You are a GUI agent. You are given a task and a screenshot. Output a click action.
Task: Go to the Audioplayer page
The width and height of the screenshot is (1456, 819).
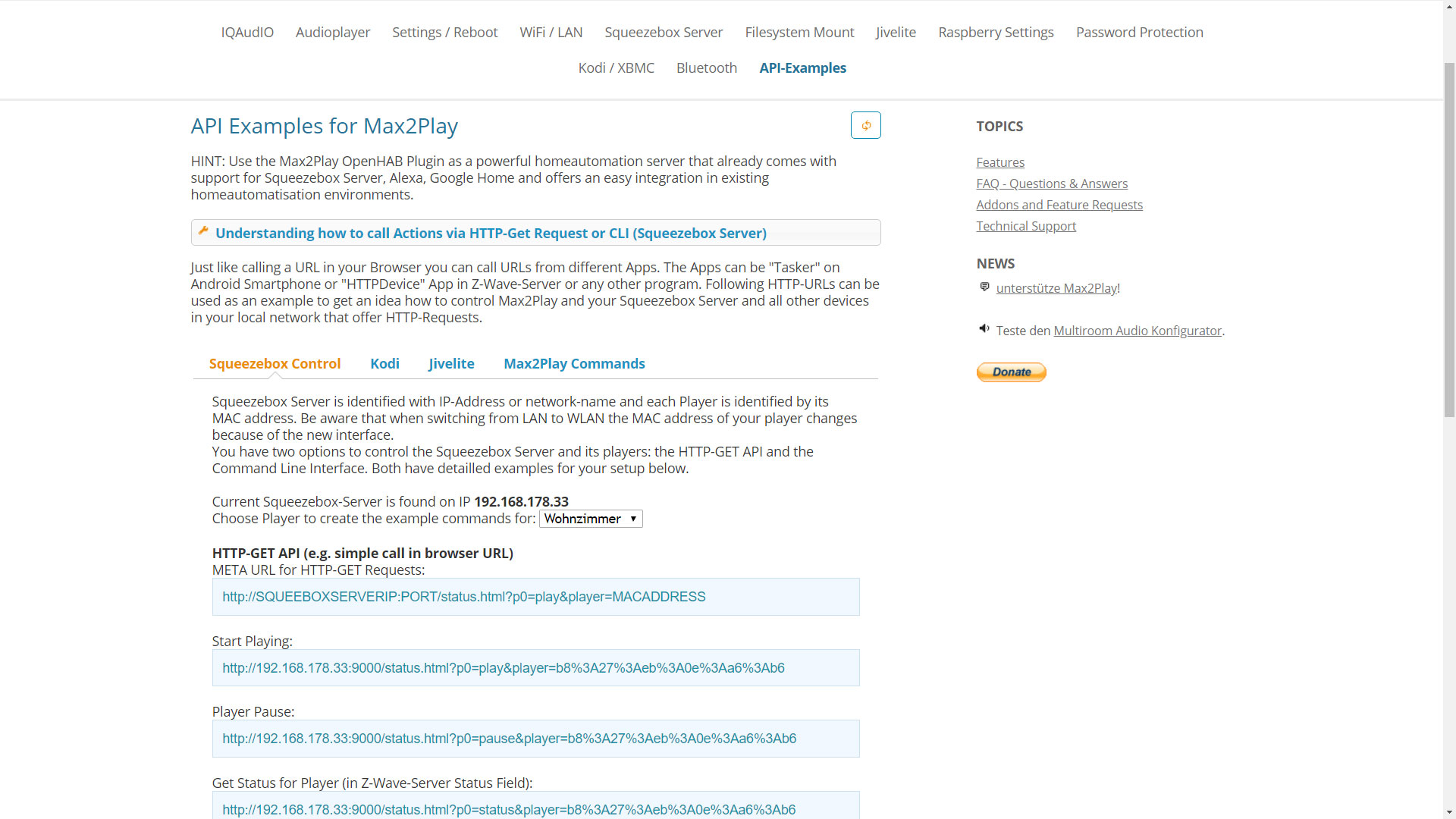333,32
